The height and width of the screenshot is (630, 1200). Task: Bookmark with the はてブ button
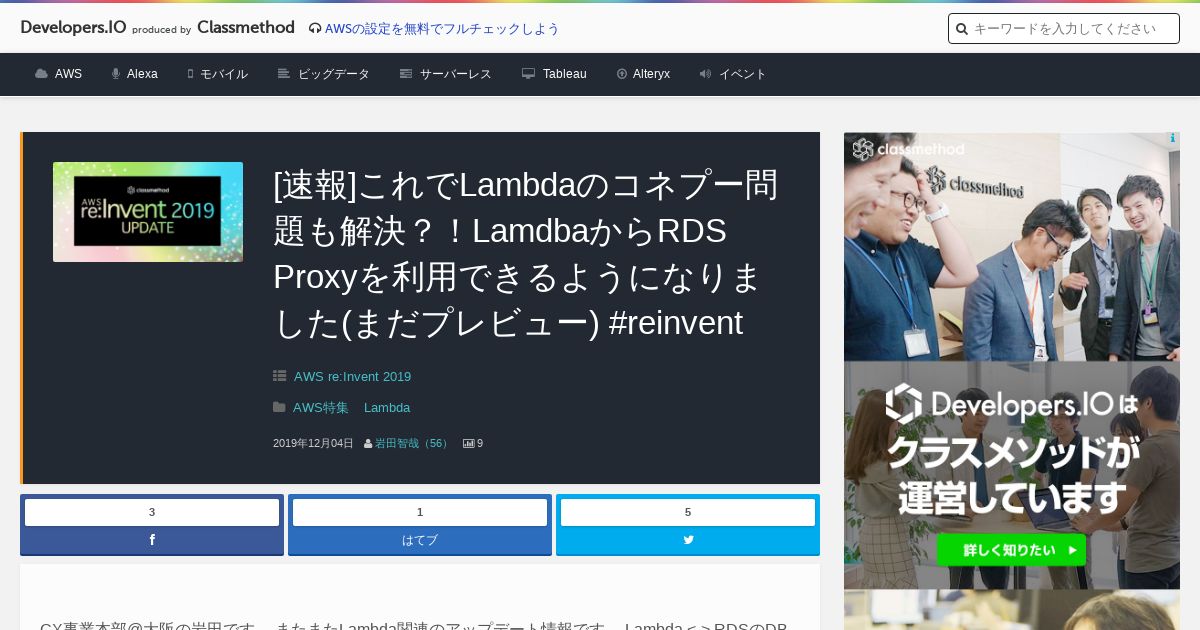point(420,540)
